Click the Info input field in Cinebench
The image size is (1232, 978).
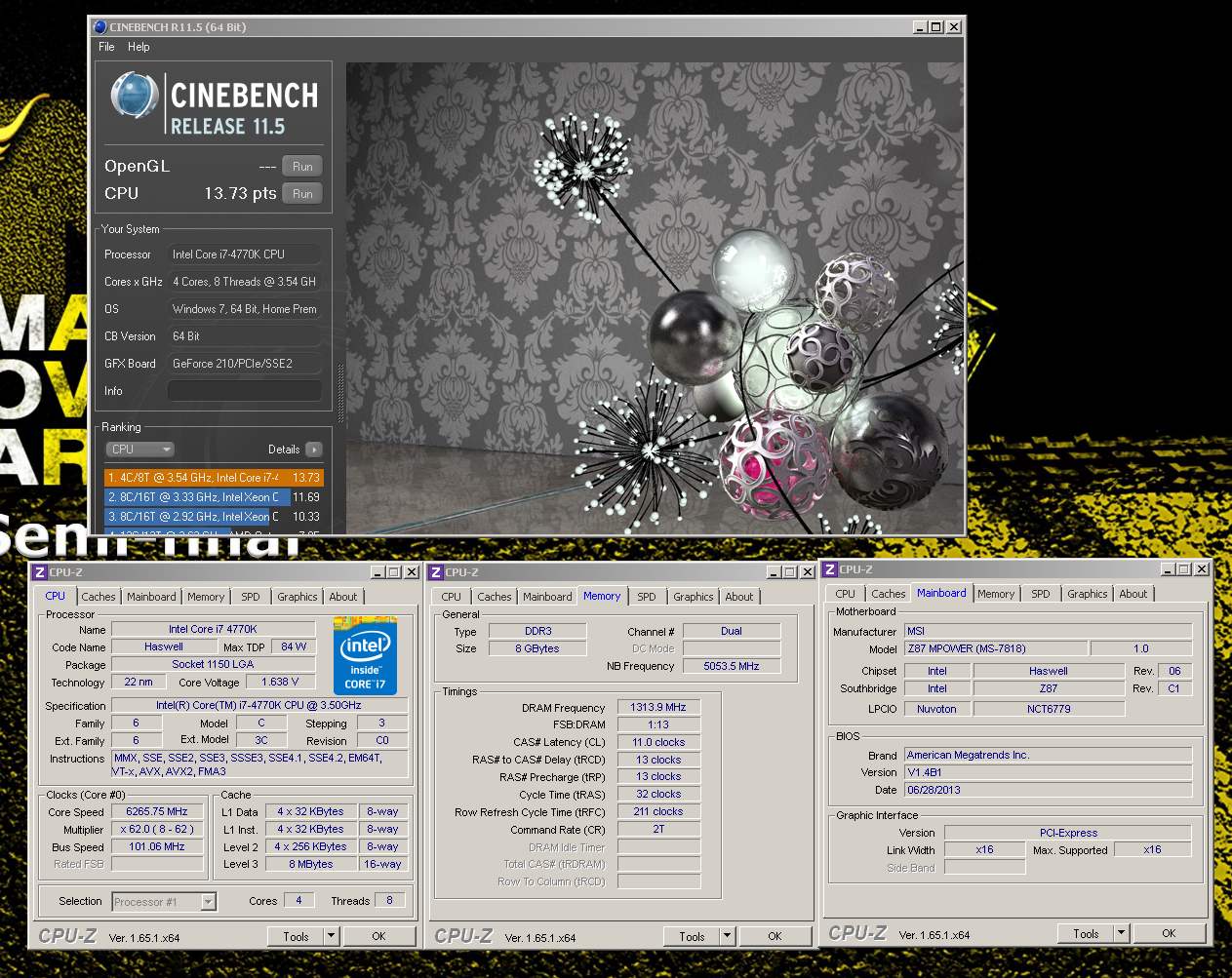[245, 391]
